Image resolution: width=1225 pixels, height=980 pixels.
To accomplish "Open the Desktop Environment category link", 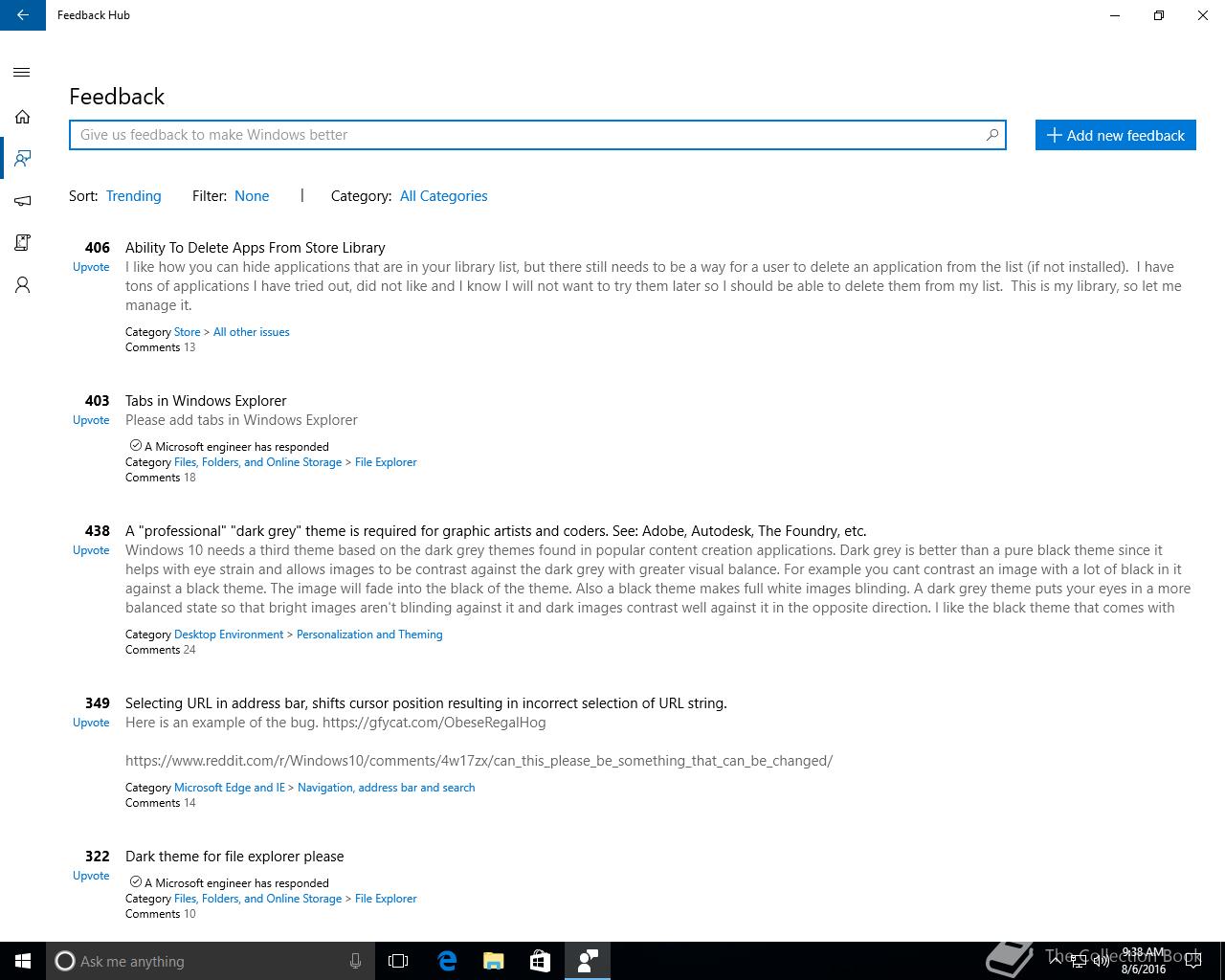I will click(229, 635).
